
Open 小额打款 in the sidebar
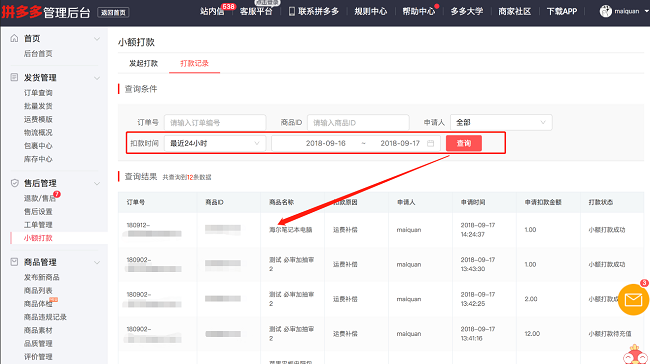(38, 238)
